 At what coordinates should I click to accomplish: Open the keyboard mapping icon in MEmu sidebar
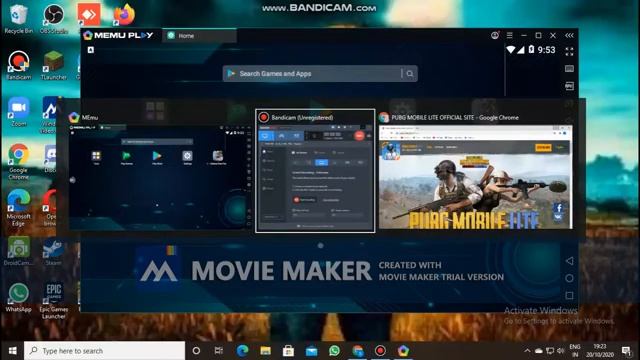[569, 69]
